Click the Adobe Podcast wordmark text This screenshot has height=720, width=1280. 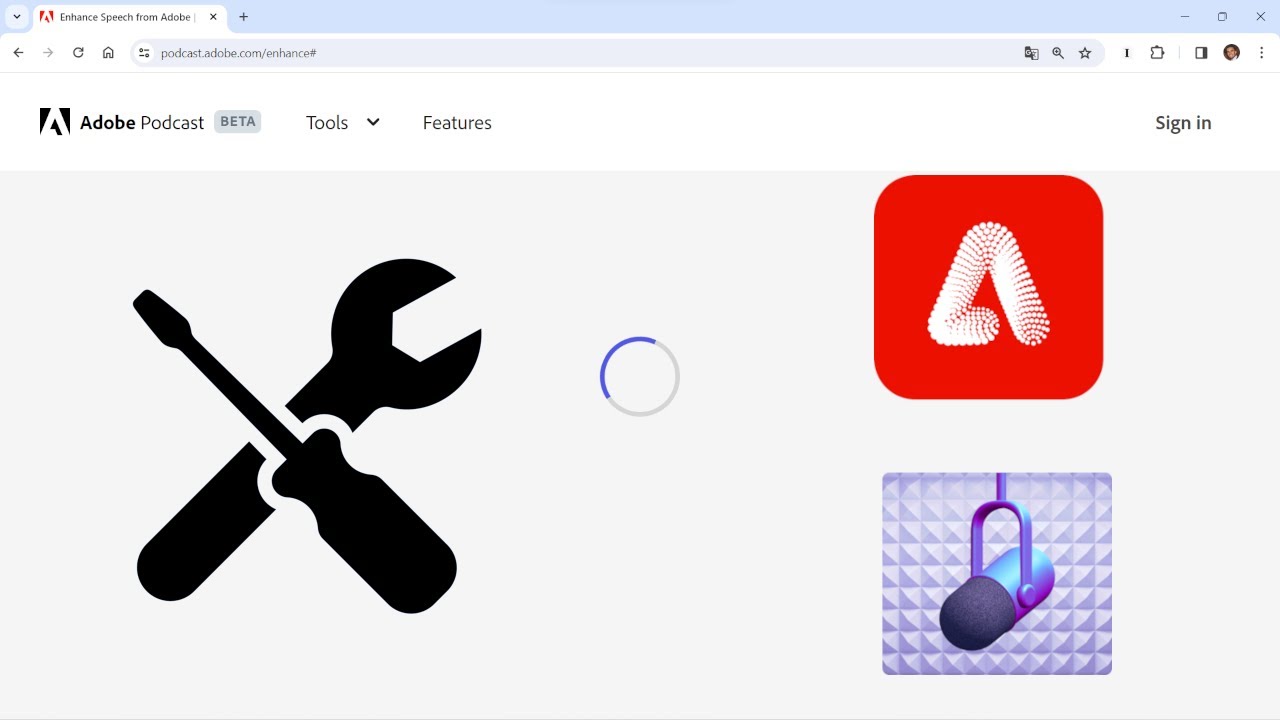click(142, 122)
